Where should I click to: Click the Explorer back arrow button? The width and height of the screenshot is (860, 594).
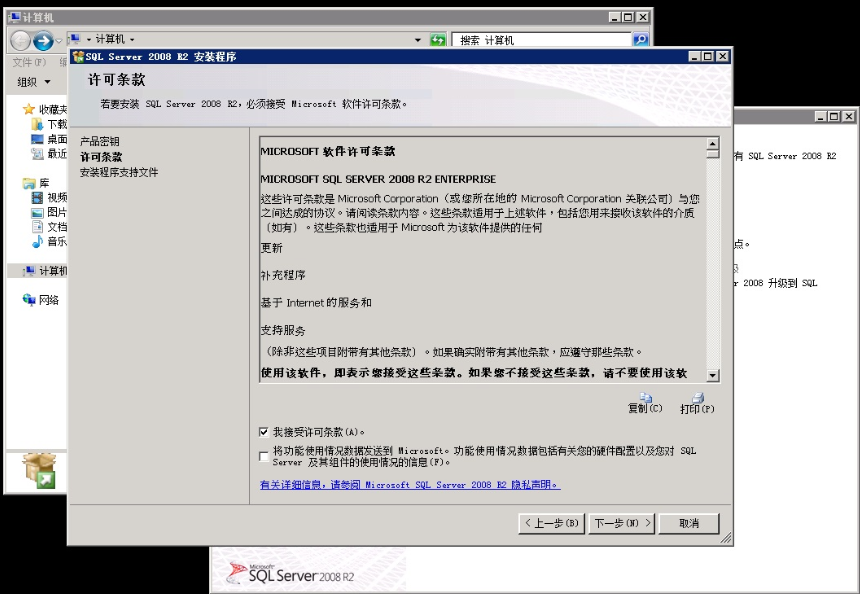20,41
